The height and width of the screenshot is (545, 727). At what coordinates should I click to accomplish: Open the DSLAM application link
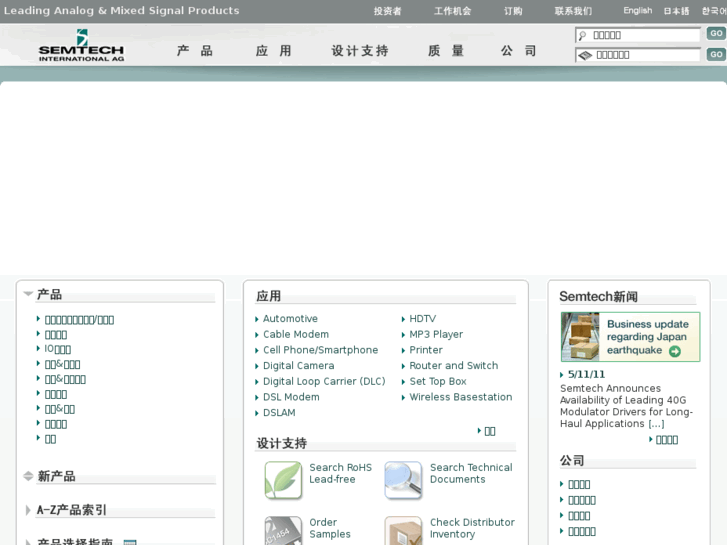(x=279, y=413)
